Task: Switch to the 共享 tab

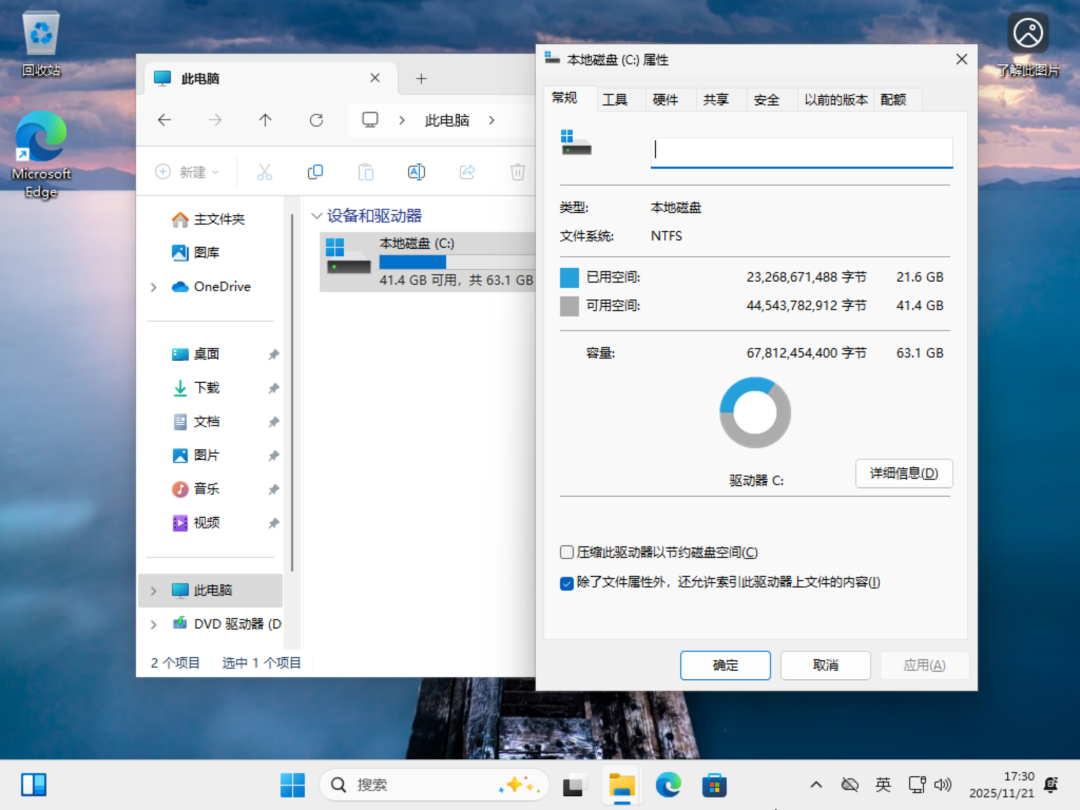Action: pyautogui.click(x=716, y=100)
